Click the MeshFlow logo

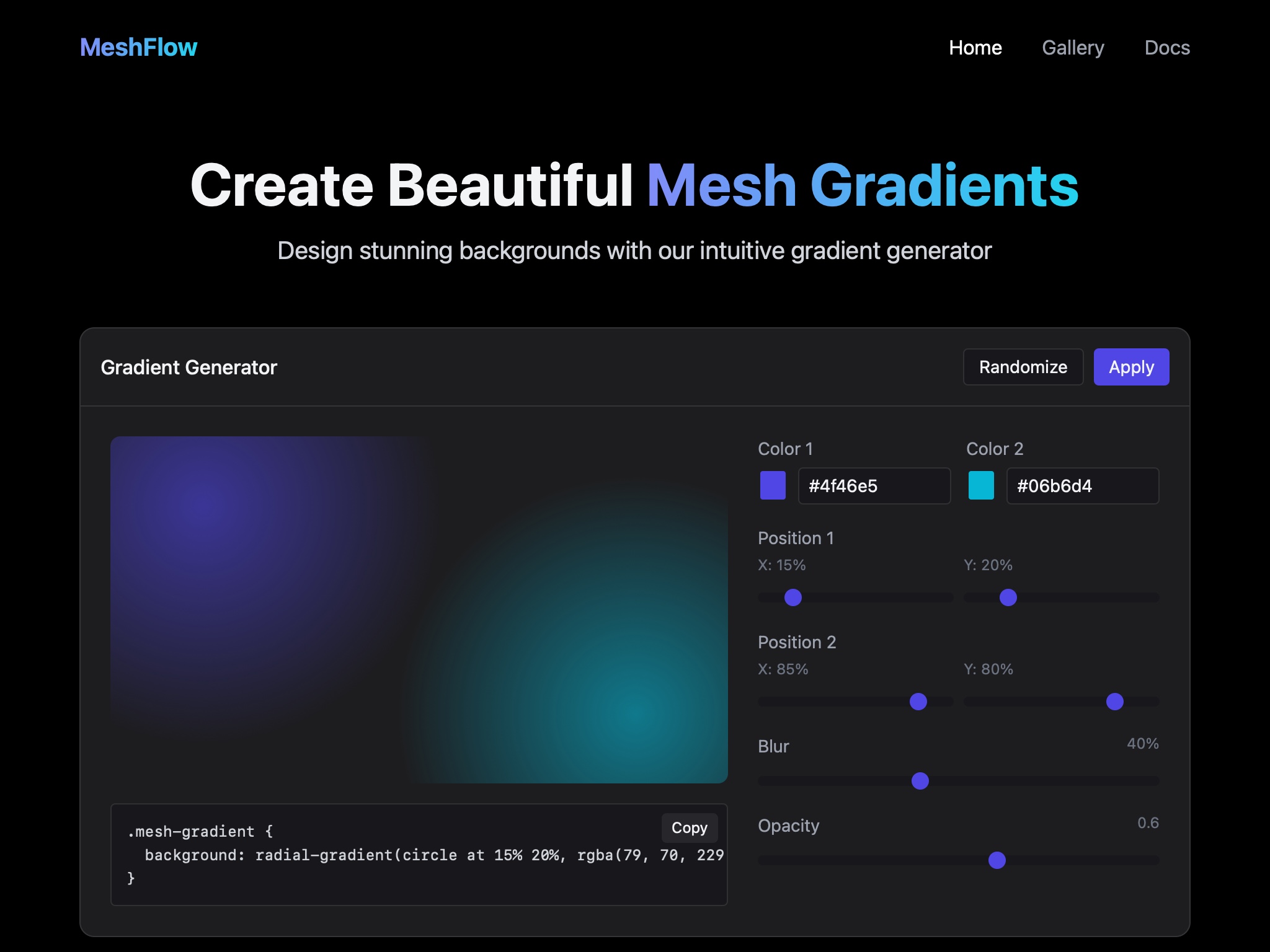pyautogui.click(x=138, y=47)
